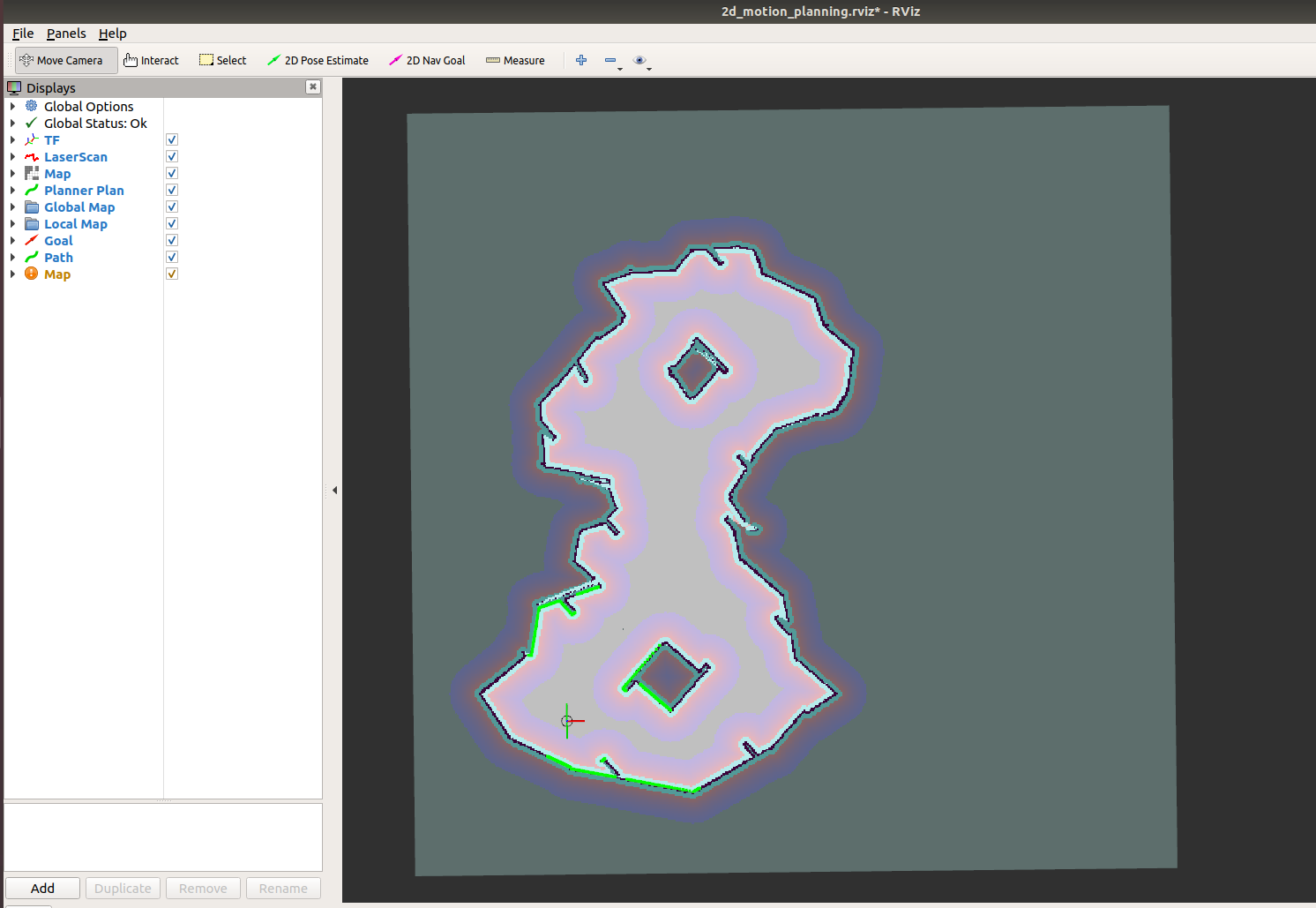Open the Panels menu
Screen dimensions: 1316x908
pos(66,34)
